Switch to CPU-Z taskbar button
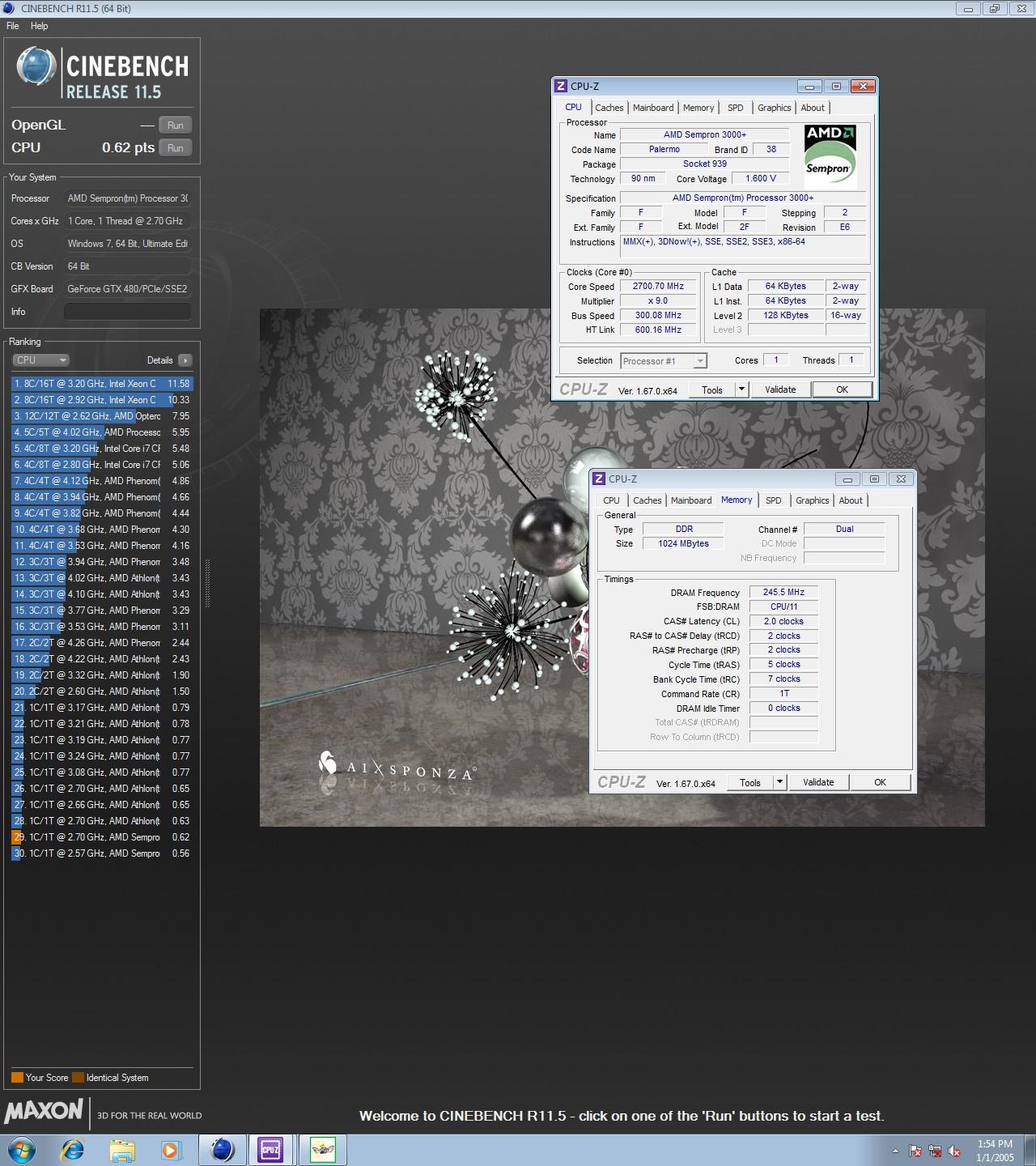 pyautogui.click(x=270, y=1150)
